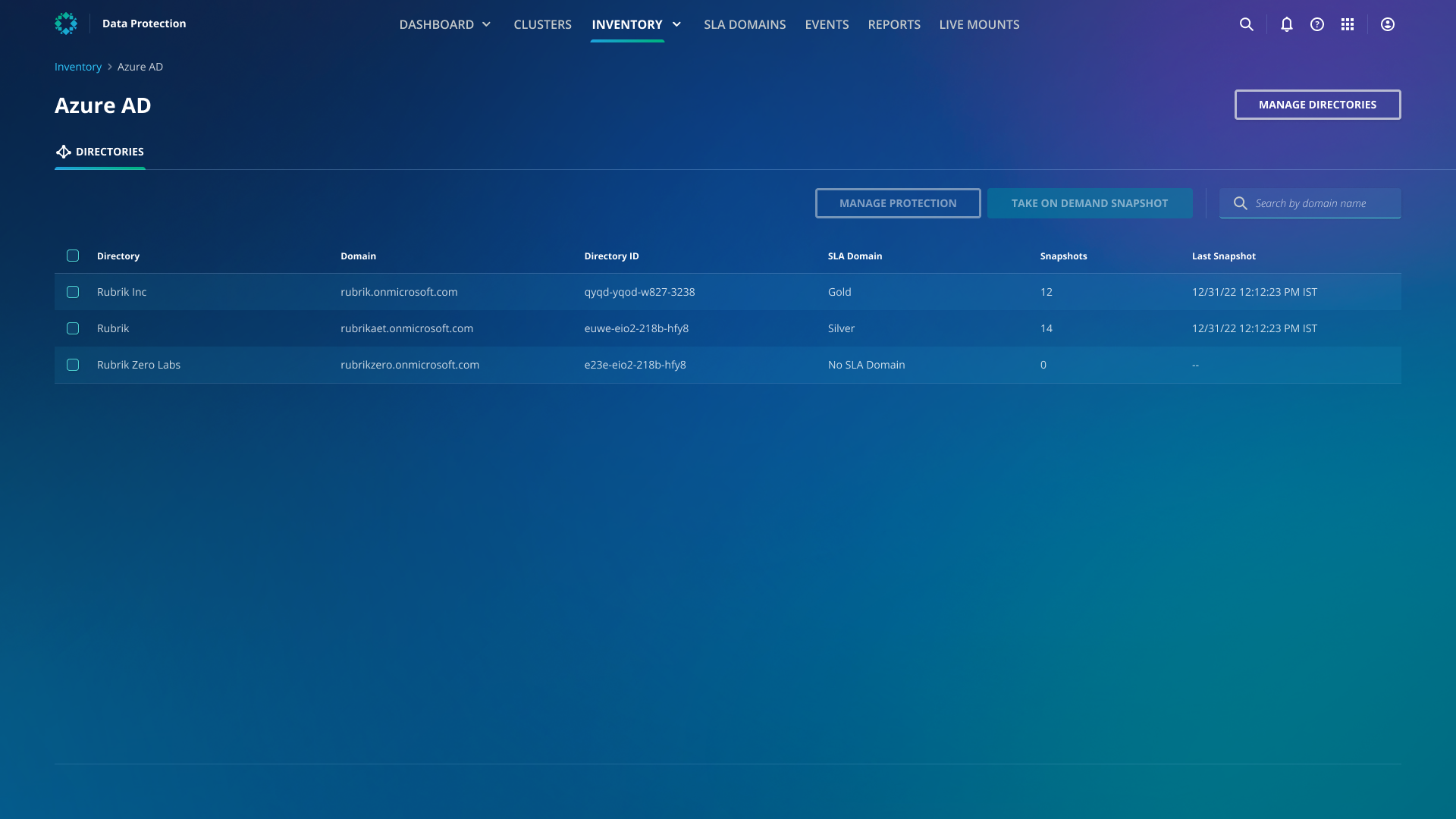Click the No SLA Domain cell

coord(866,365)
